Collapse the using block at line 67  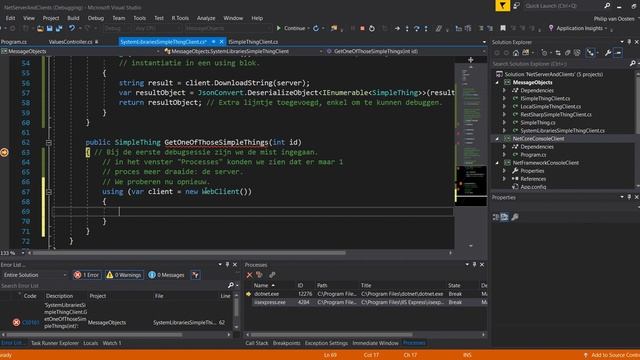tap(49, 192)
